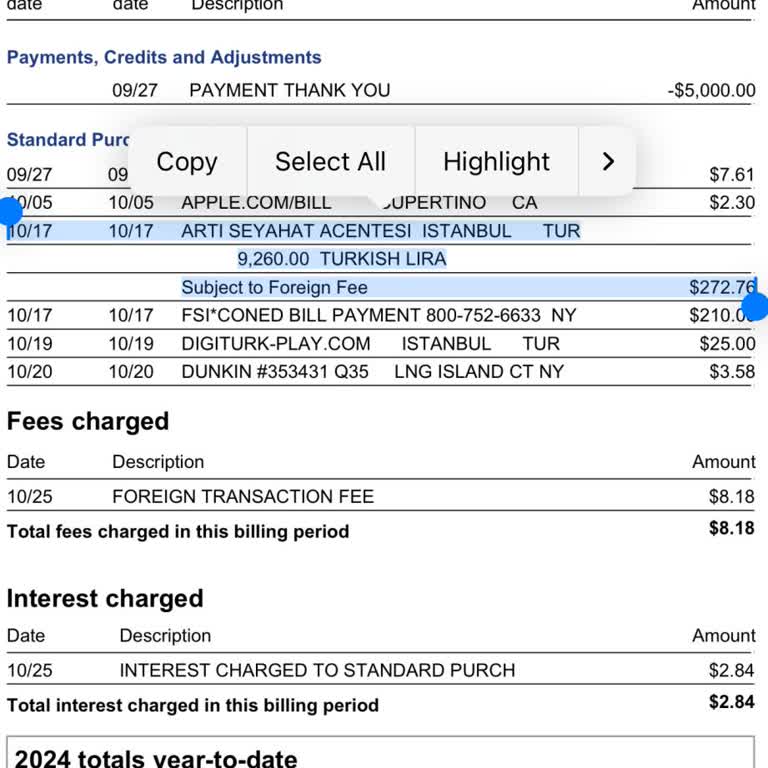Tap the end selection handle beside $272.76
The width and height of the screenshot is (768, 768).
[756, 306]
